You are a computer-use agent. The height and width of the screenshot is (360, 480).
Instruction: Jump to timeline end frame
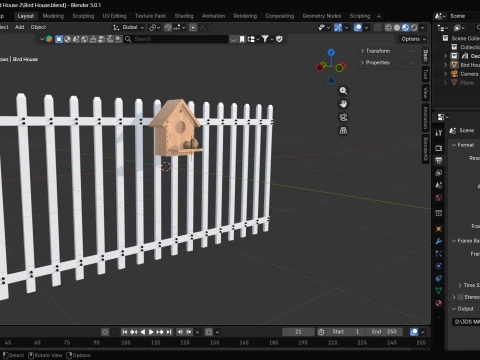[169, 332]
